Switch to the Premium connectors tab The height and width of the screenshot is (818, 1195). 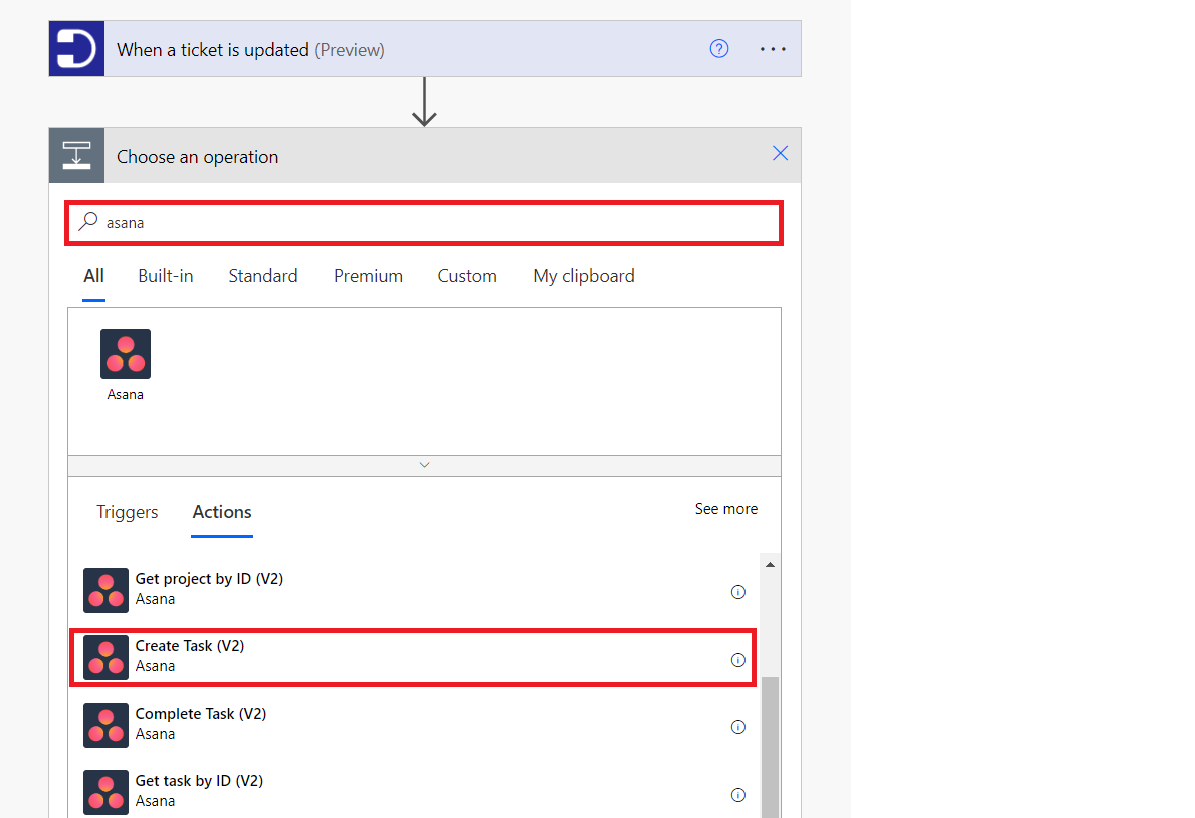coord(368,276)
